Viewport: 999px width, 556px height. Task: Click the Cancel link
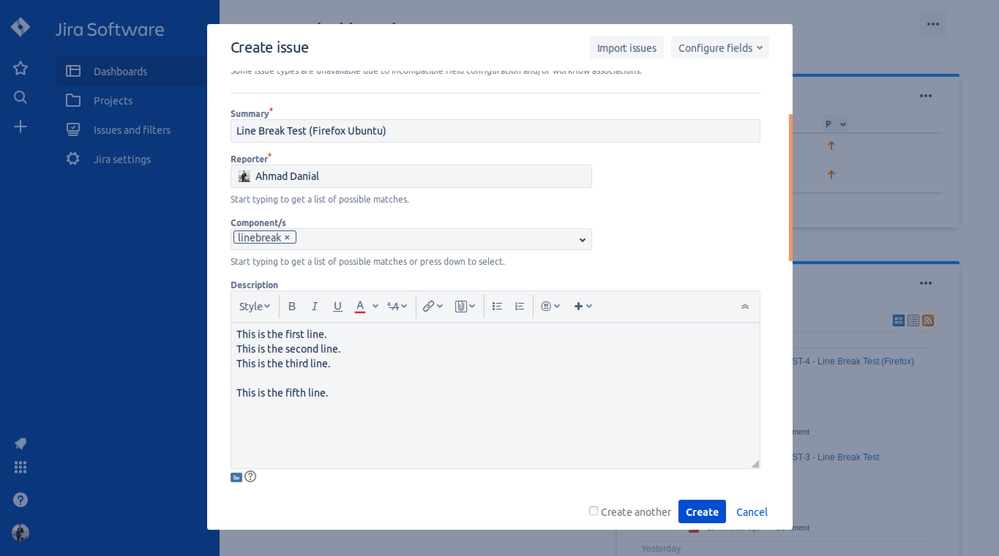click(752, 512)
